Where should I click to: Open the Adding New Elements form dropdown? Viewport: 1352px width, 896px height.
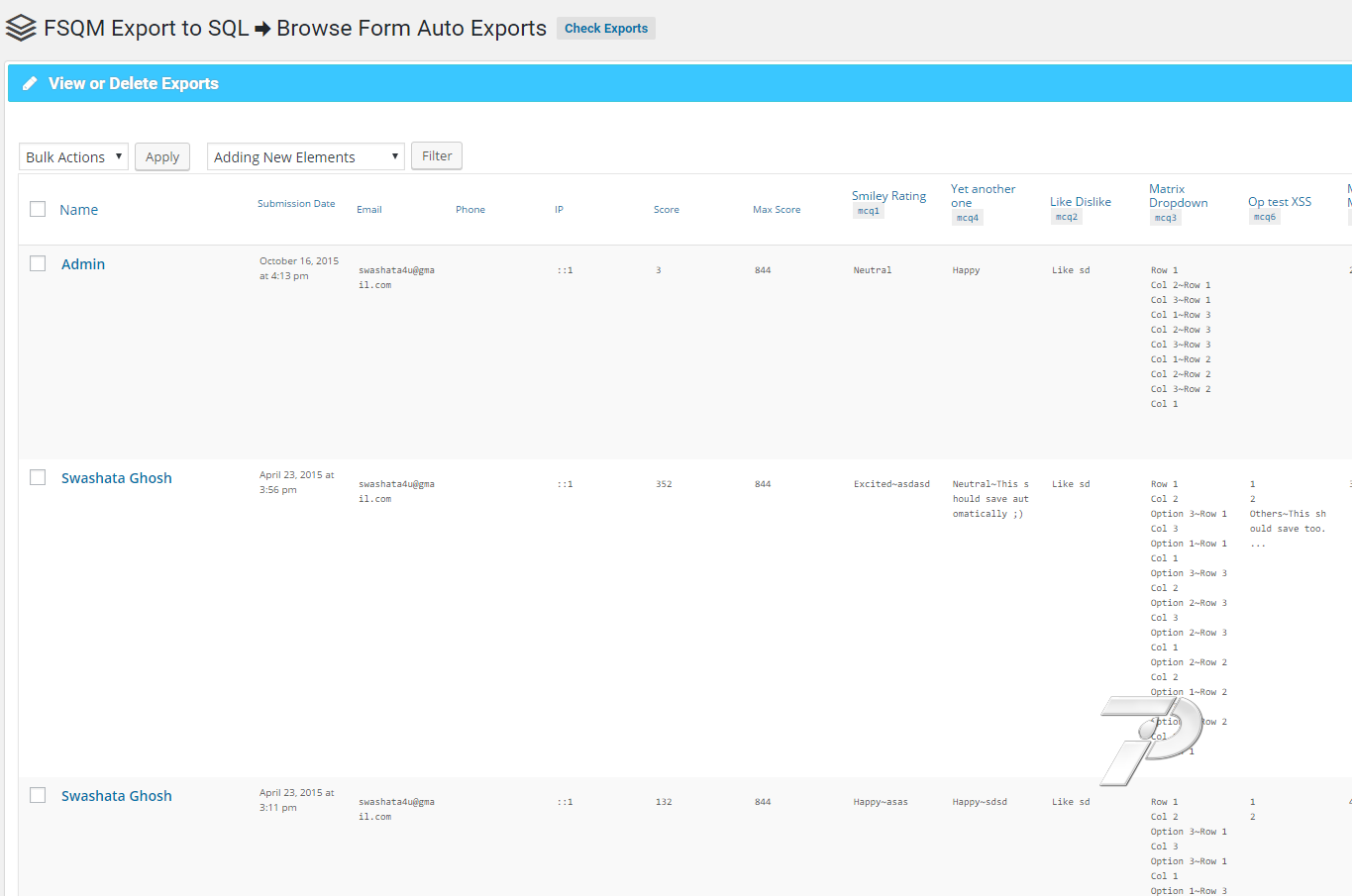(306, 156)
